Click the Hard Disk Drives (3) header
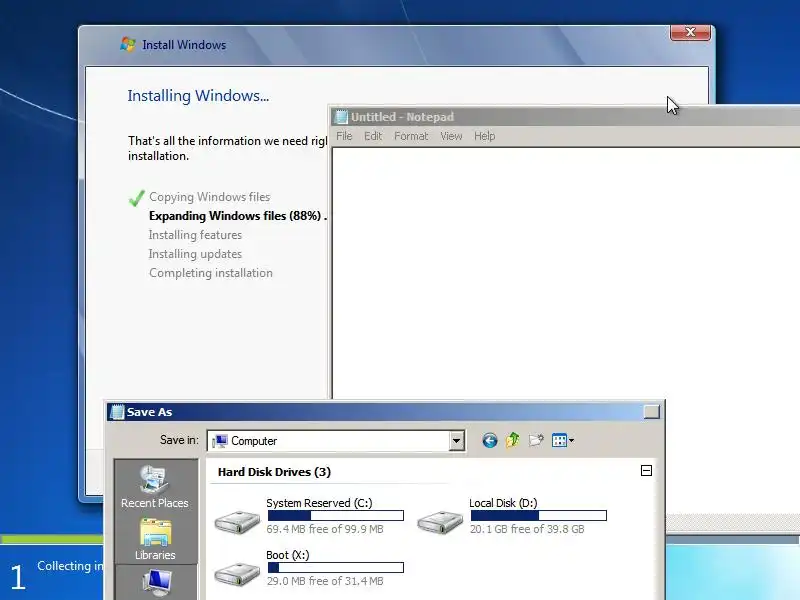 pyautogui.click(x=274, y=472)
